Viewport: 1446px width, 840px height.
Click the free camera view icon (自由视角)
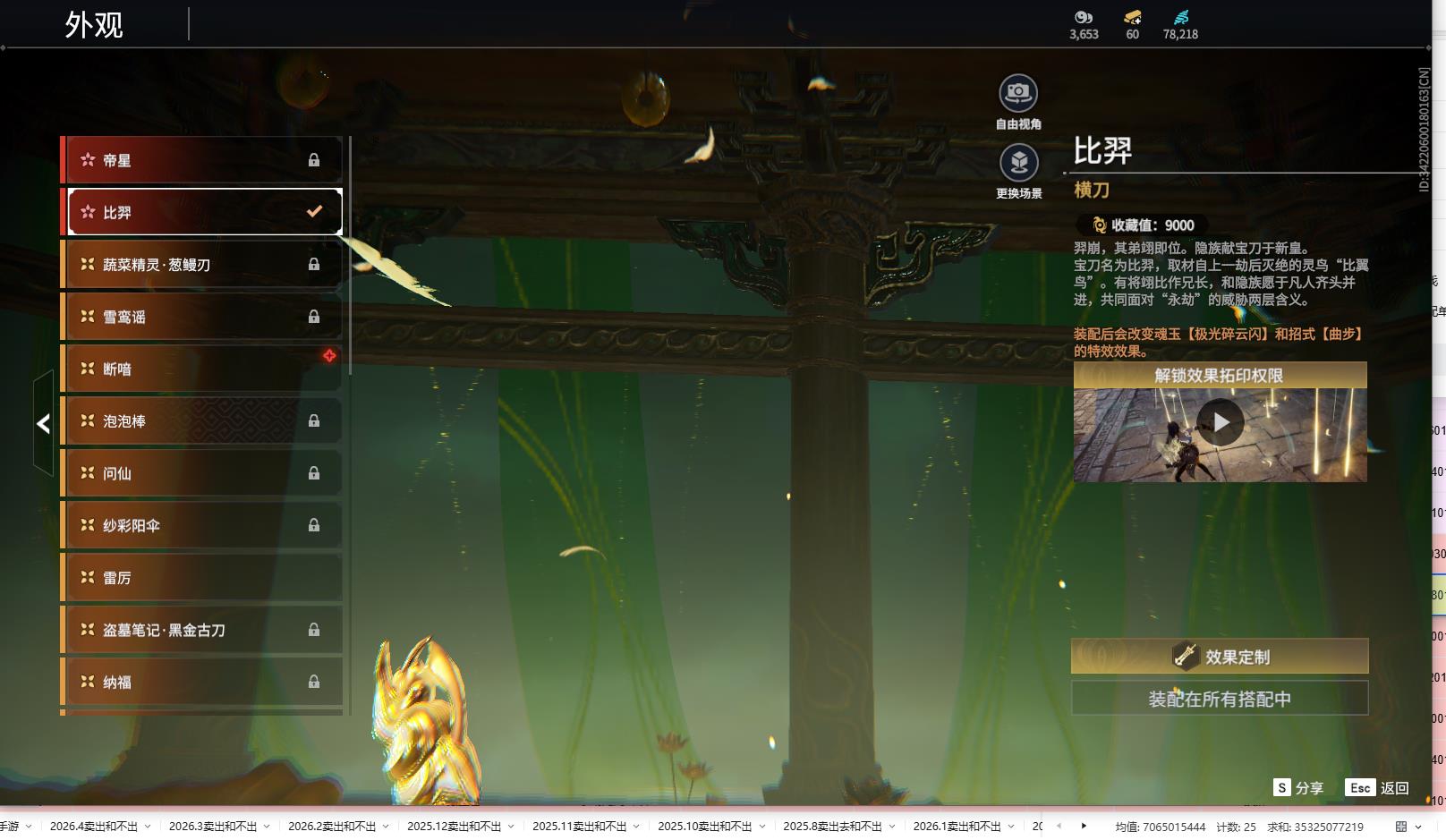tap(1018, 93)
